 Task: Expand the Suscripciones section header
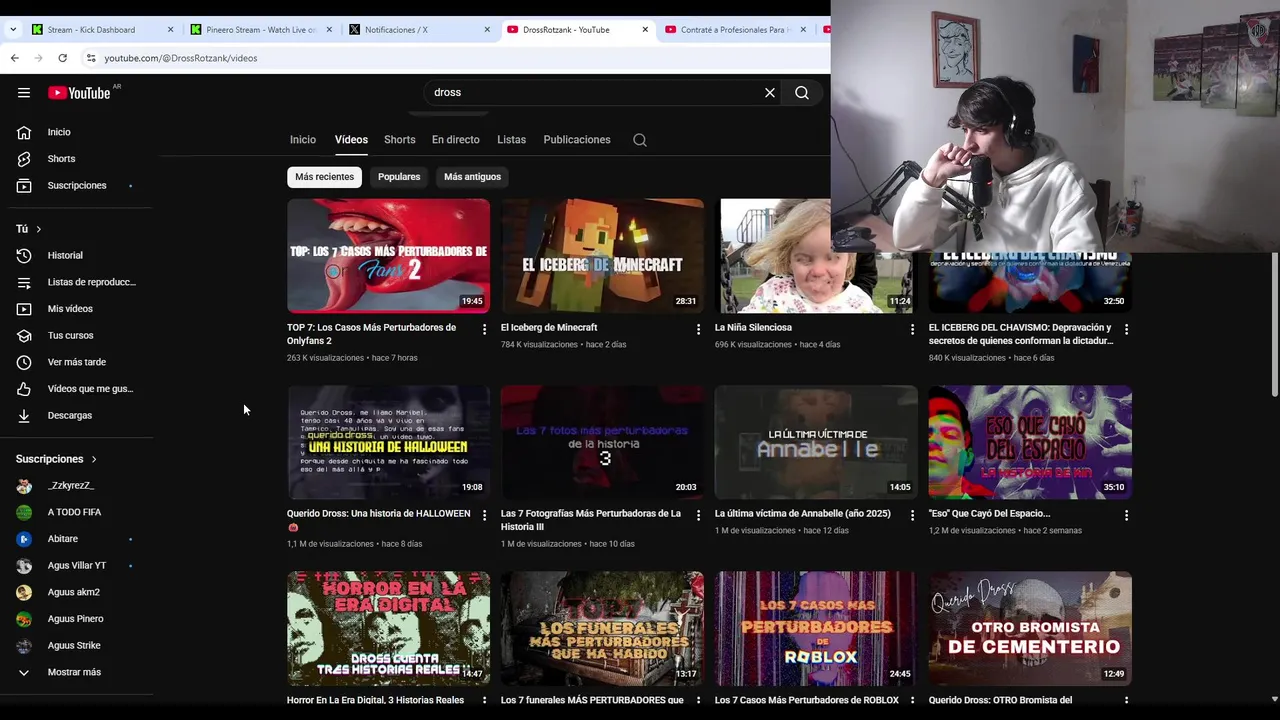point(57,459)
